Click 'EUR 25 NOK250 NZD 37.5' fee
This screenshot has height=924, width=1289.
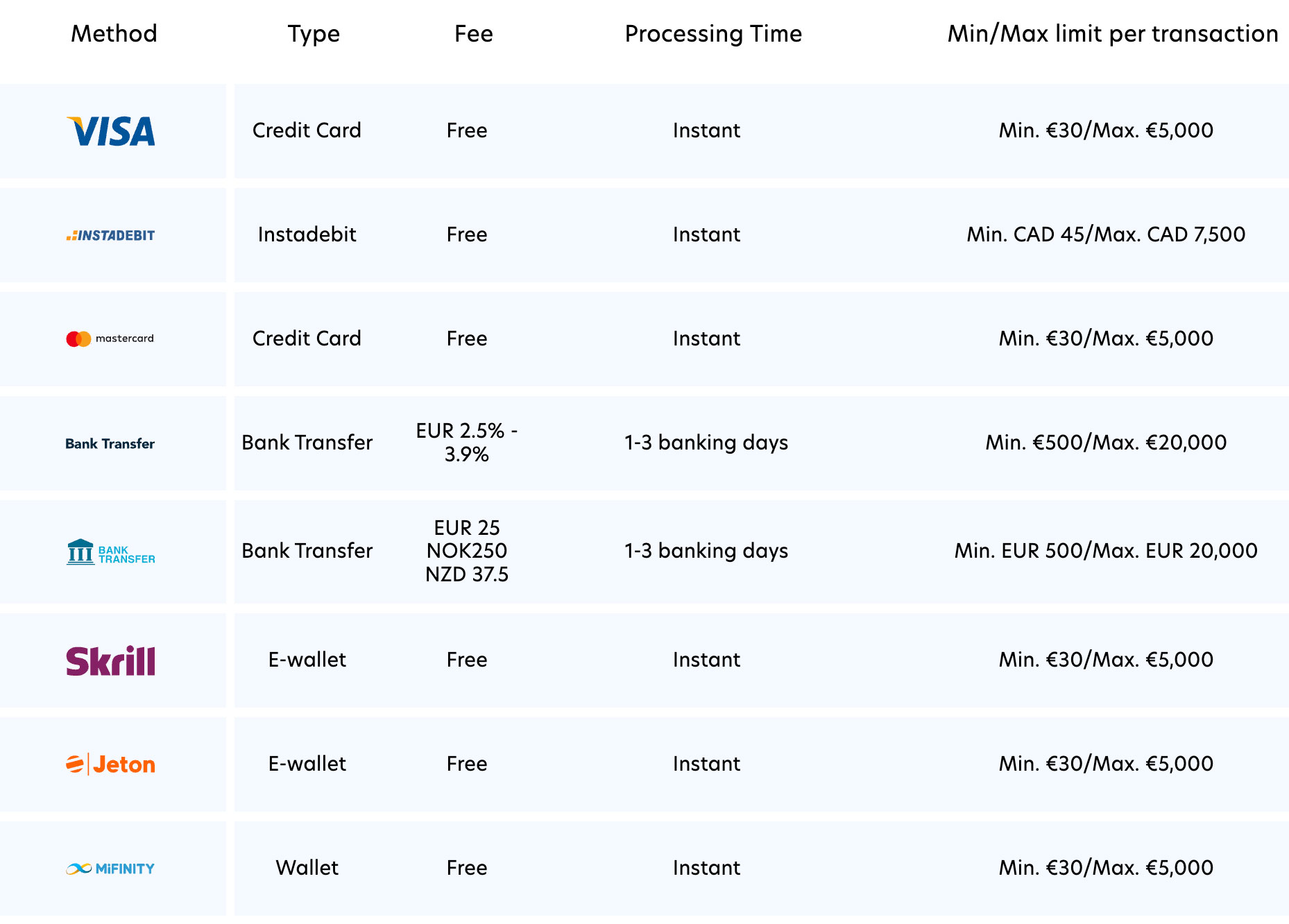467,551
